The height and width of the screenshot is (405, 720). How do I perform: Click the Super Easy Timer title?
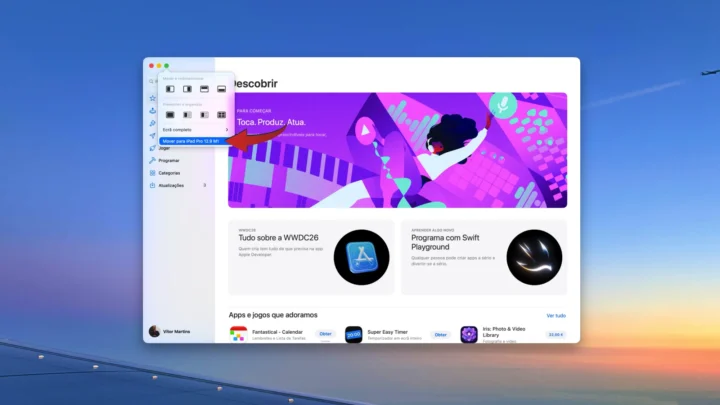click(388, 332)
